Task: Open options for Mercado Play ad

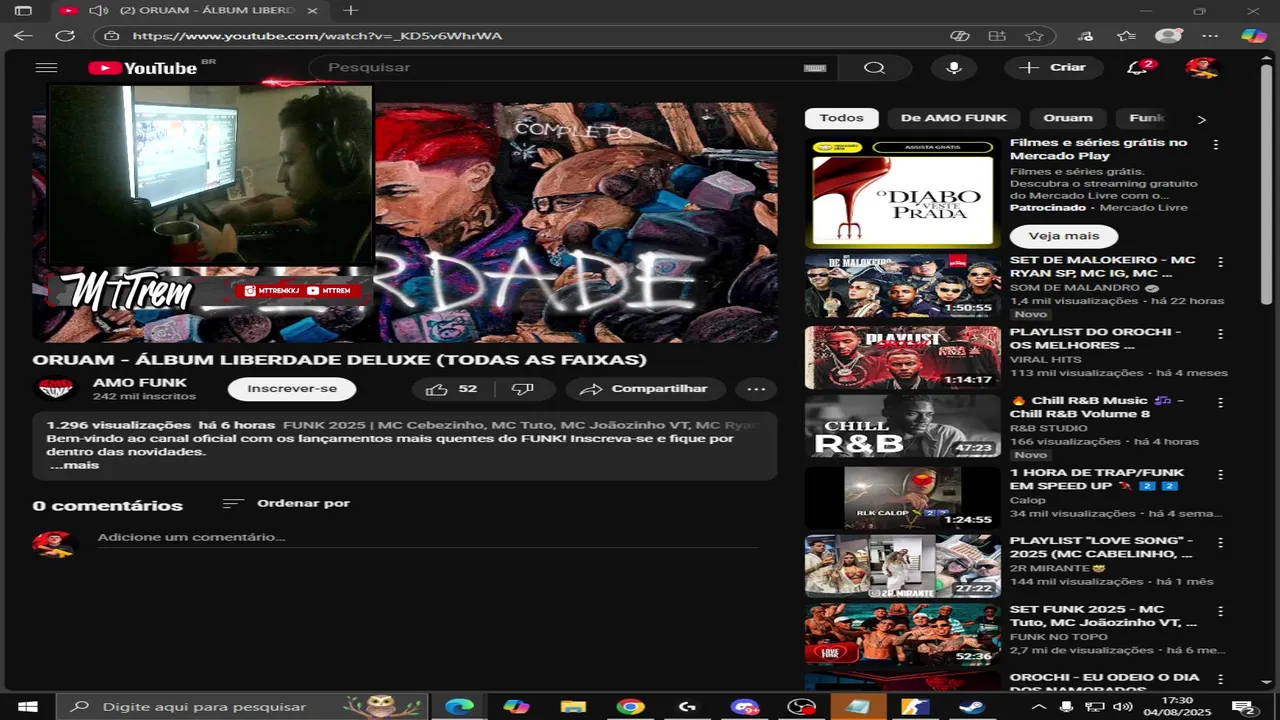Action: click(x=1216, y=145)
